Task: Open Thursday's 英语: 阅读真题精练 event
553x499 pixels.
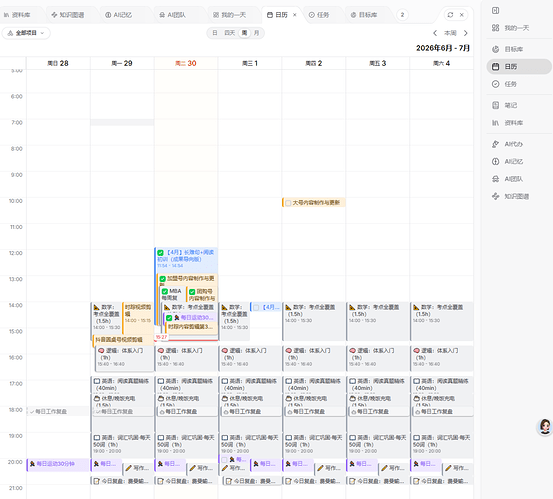Action: 314,384
